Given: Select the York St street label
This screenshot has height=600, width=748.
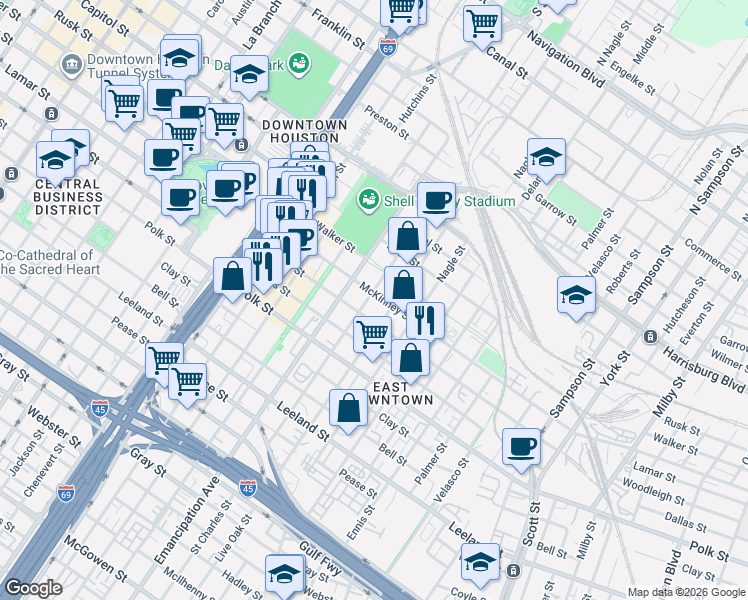Looking at the screenshot, I should (x=615, y=369).
